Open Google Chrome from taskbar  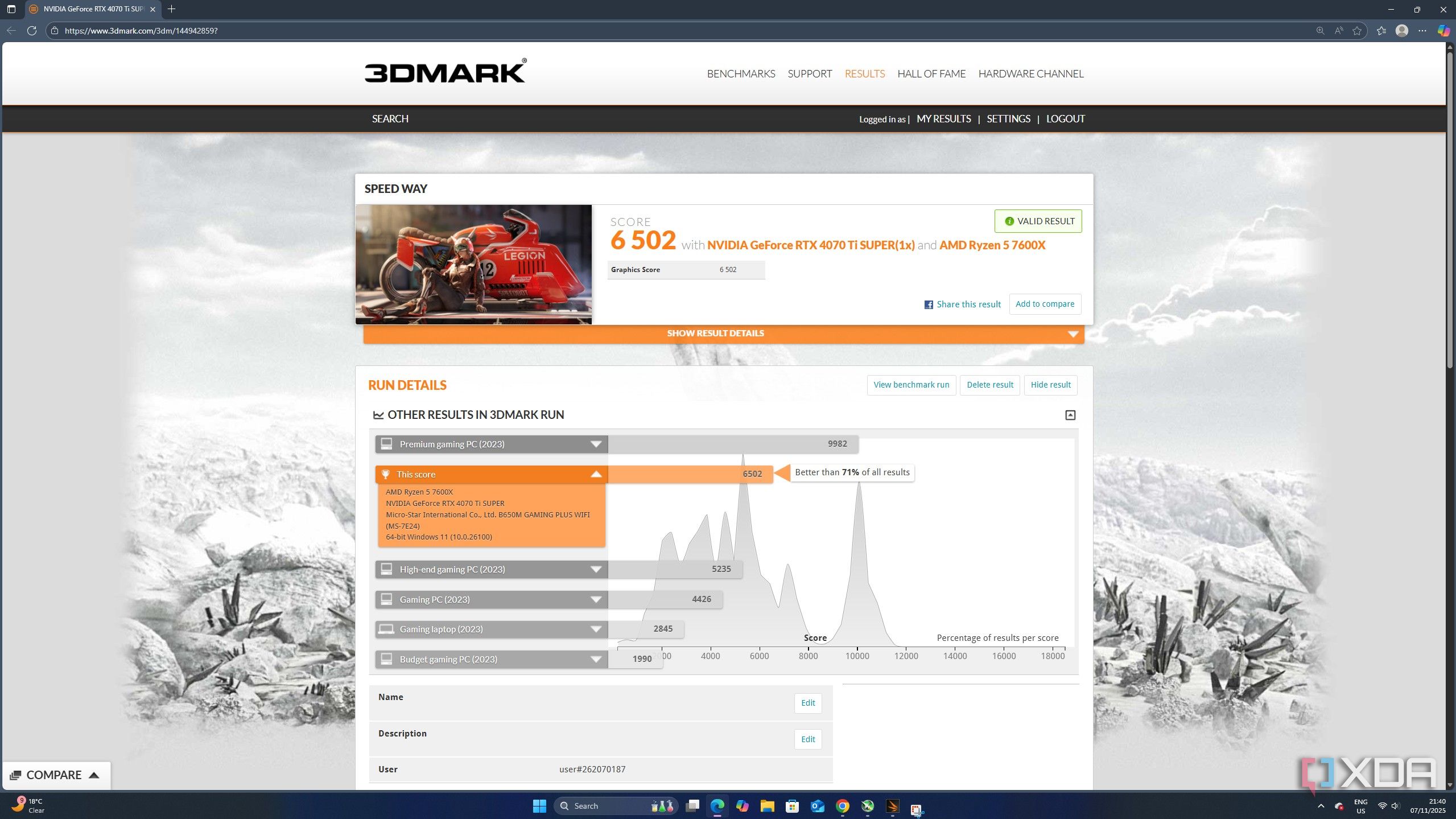(x=843, y=805)
